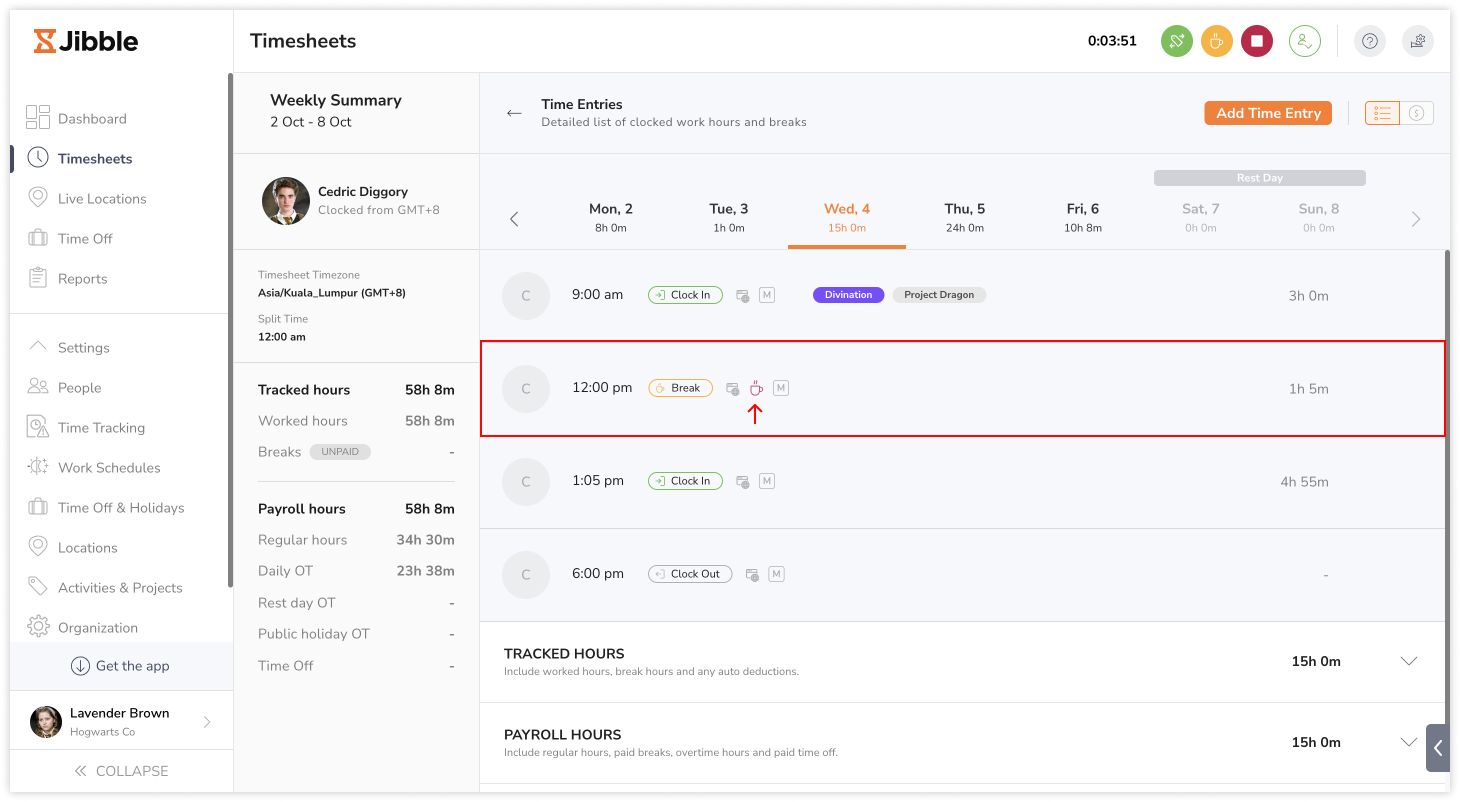This screenshot has width=1460, height=802.
Task: Expand the PAYROLL HOURS section chevron
Action: pos(1409,742)
